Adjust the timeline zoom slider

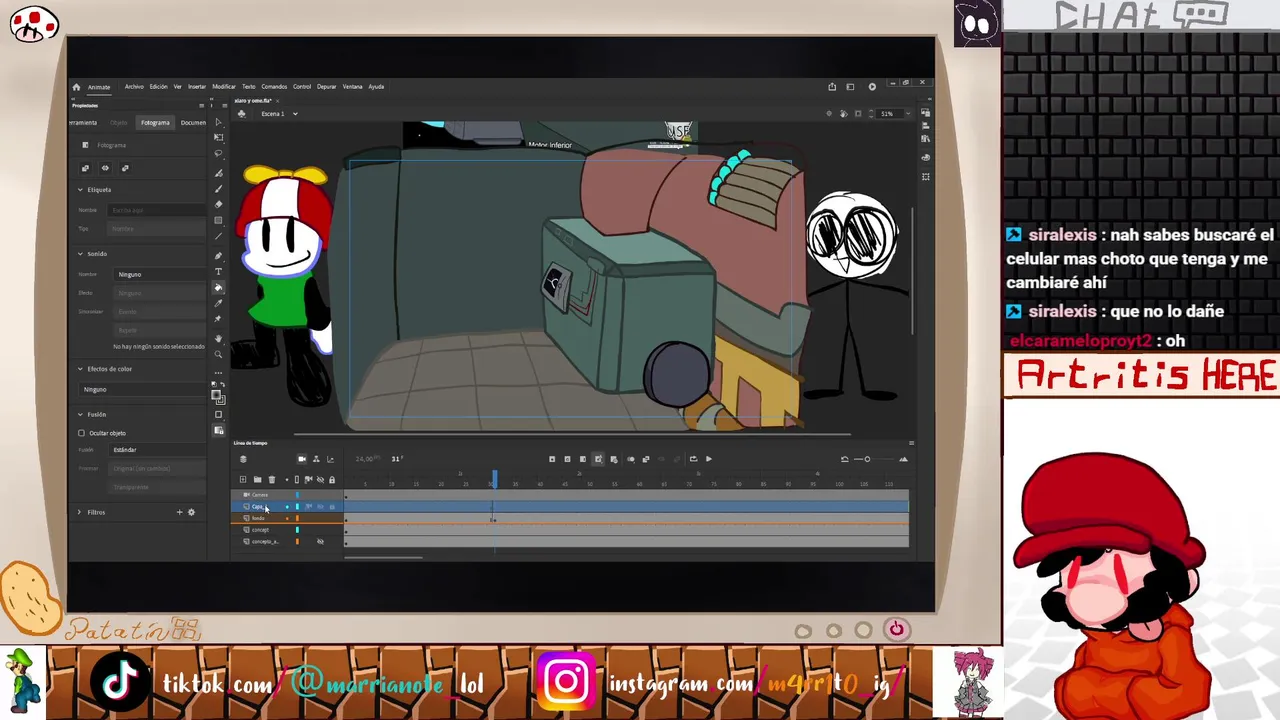(x=867, y=459)
